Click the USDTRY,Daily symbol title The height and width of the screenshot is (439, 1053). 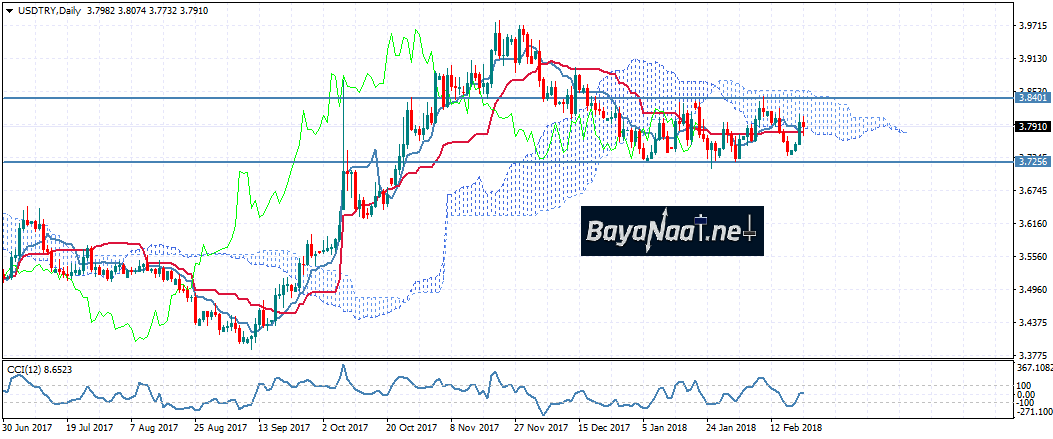46,8
